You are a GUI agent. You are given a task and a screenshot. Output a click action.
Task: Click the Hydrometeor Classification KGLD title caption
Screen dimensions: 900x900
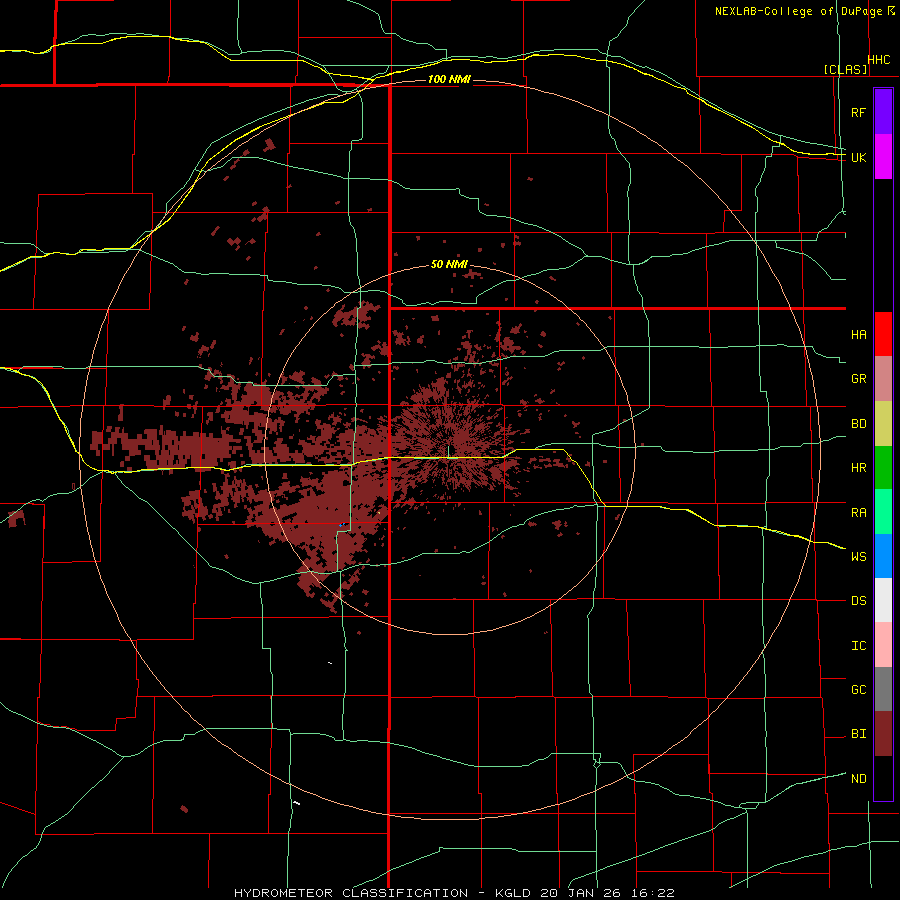click(x=454, y=893)
